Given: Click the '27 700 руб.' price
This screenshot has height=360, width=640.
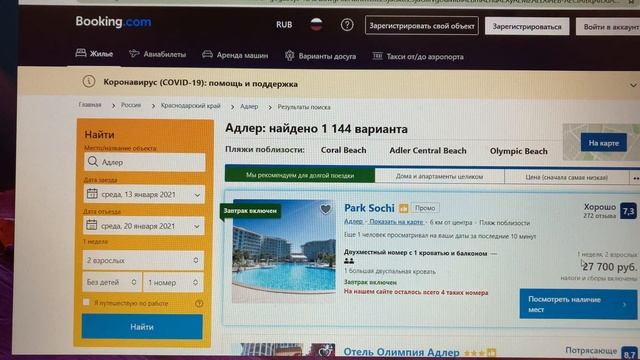Looking at the screenshot, I should [609, 267].
